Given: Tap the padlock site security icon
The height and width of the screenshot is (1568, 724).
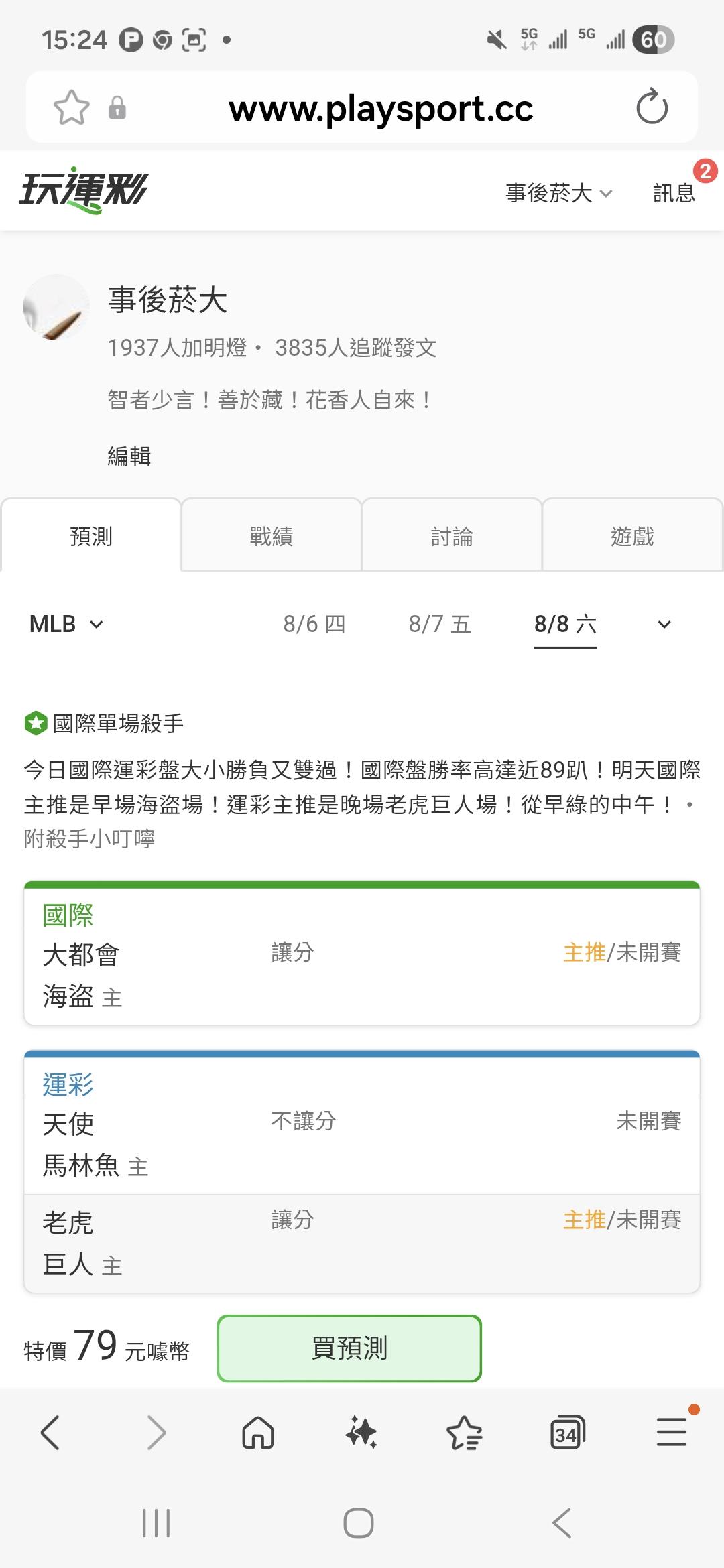Looking at the screenshot, I should (117, 108).
